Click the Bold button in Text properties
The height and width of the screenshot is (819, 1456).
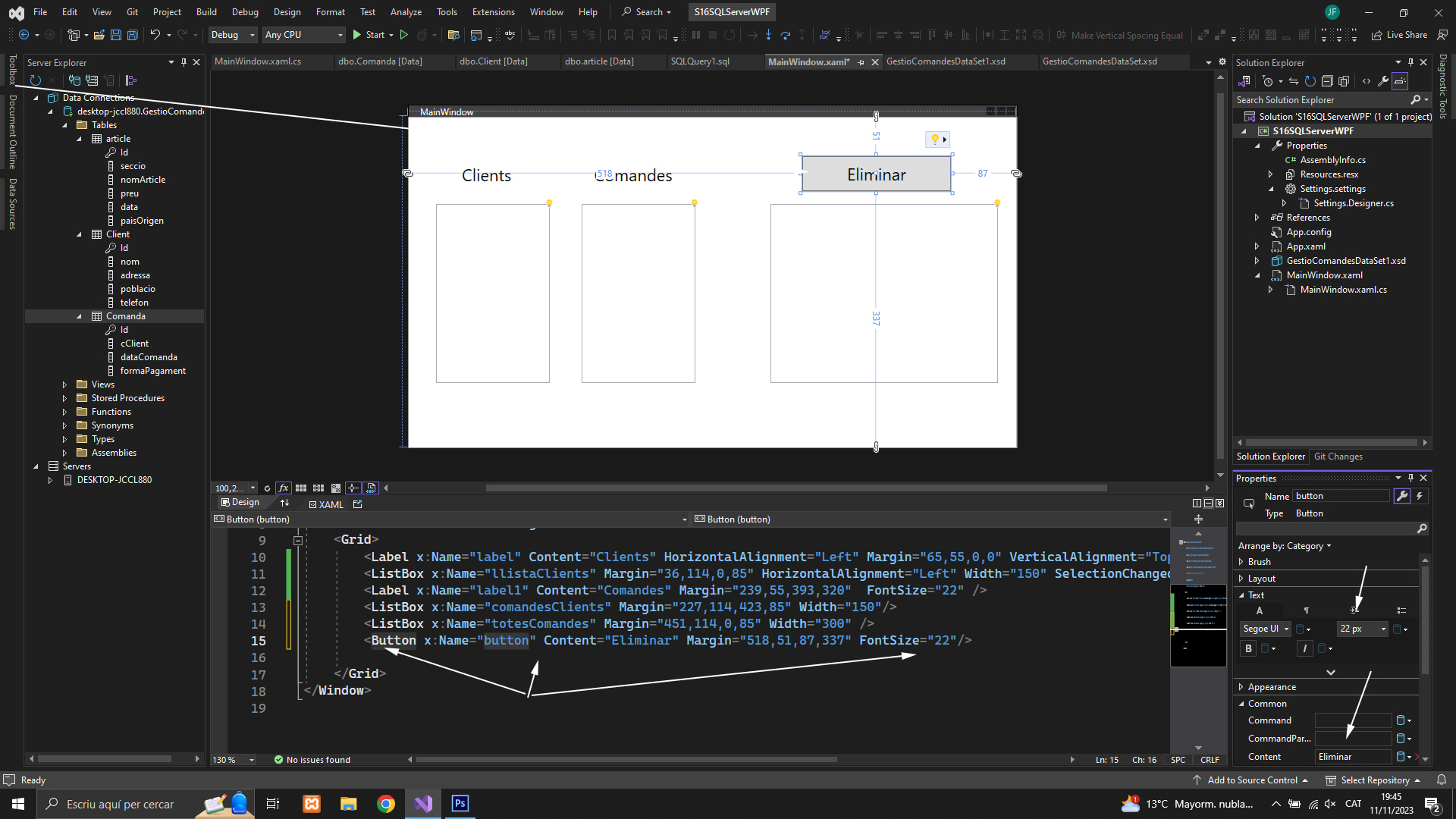(1248, 648)
